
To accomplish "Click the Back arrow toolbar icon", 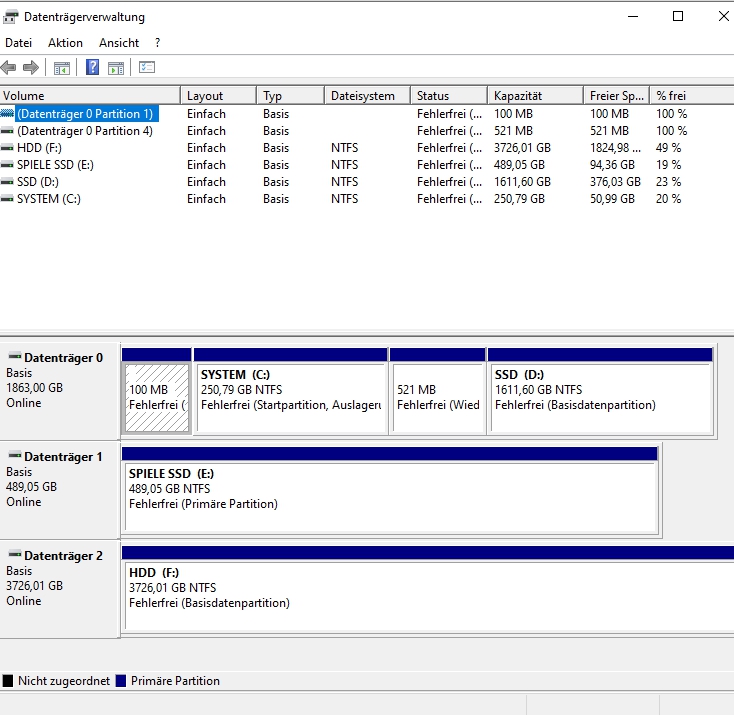I will click(8, 68).
